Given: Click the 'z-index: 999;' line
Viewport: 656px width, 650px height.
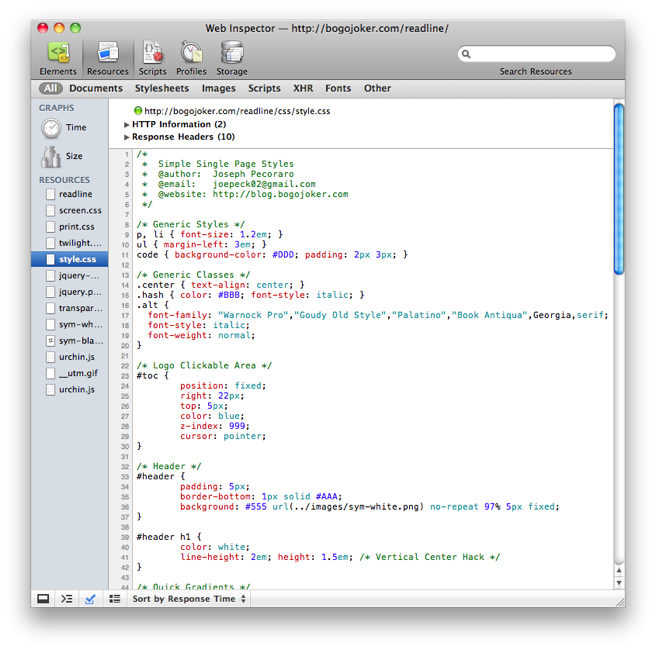Looking at the screenshot, I should [x=215, y=426].
